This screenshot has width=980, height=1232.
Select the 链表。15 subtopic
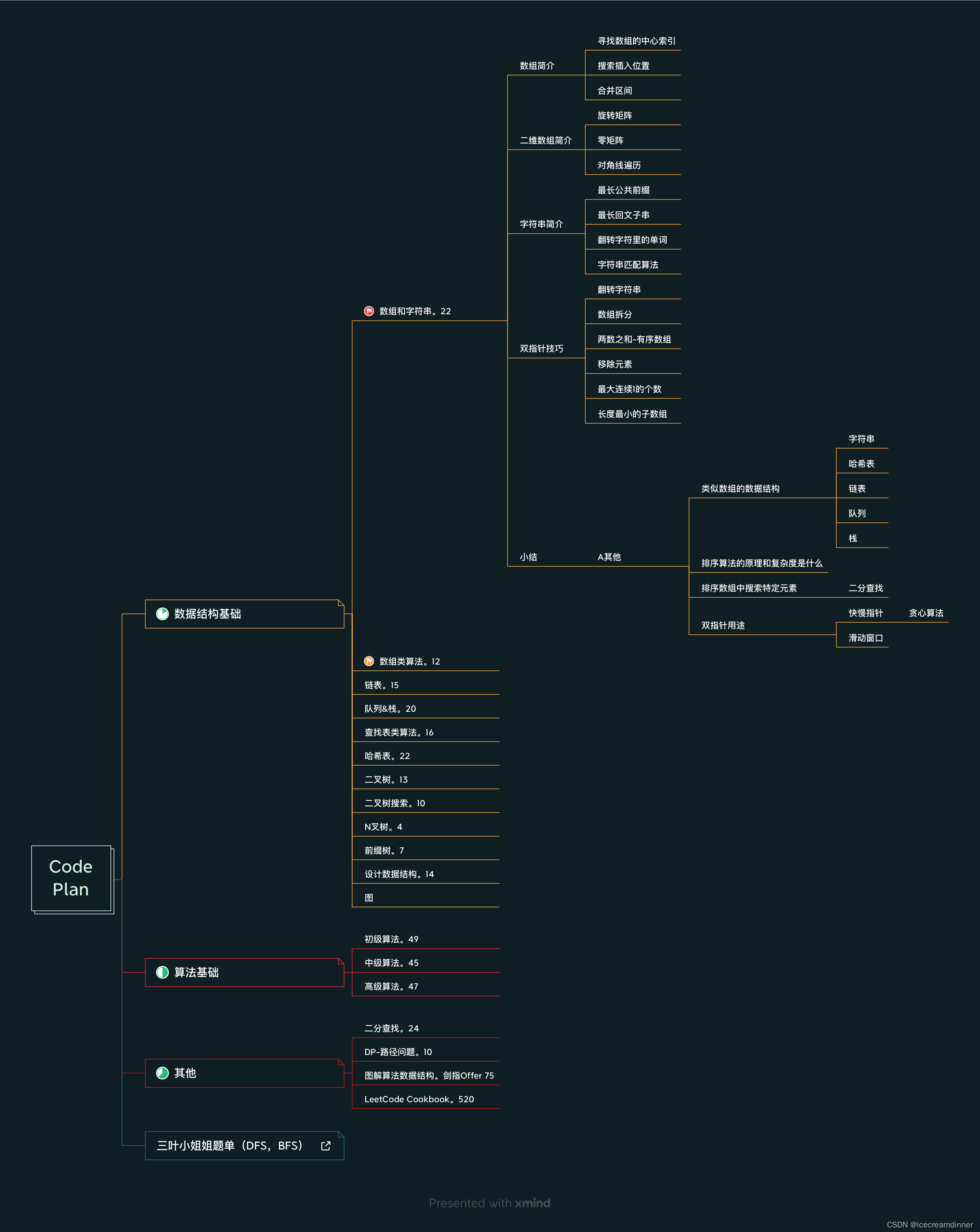[381, 684]
